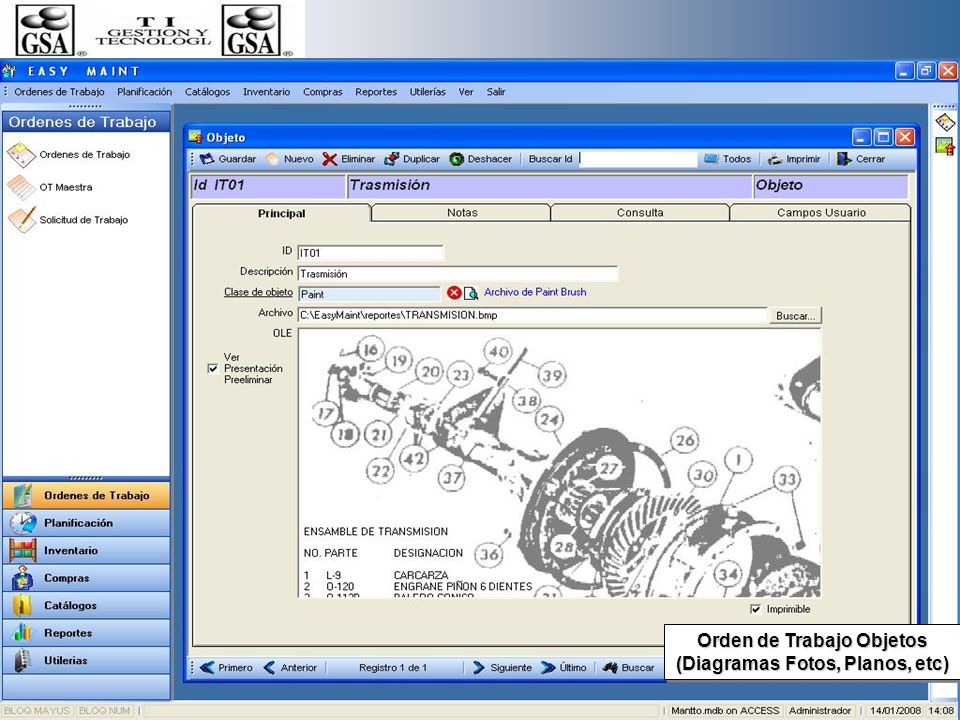Click the ID input field IT01
The height and width of the screenshot is (720, 960).
click(x=370, y=253)
